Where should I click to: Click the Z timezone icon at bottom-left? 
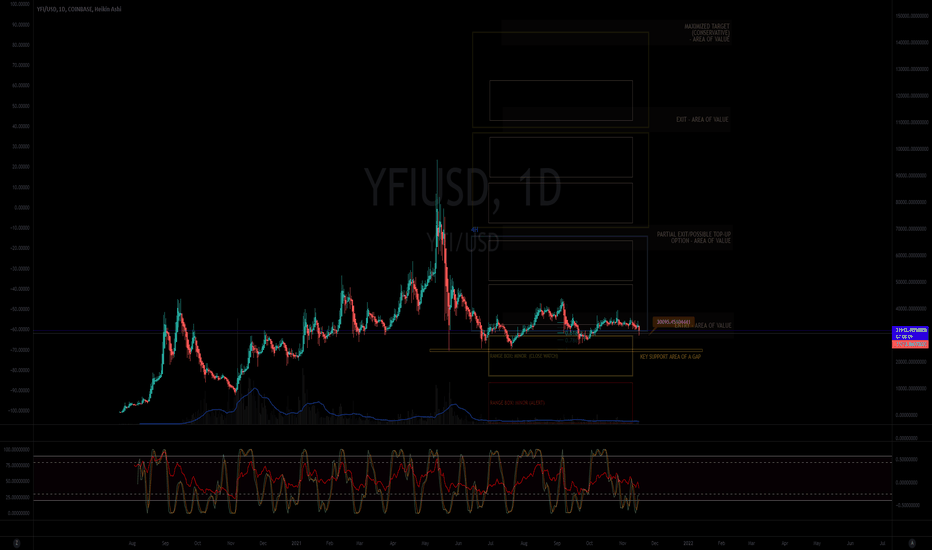(x=17, y=543)
